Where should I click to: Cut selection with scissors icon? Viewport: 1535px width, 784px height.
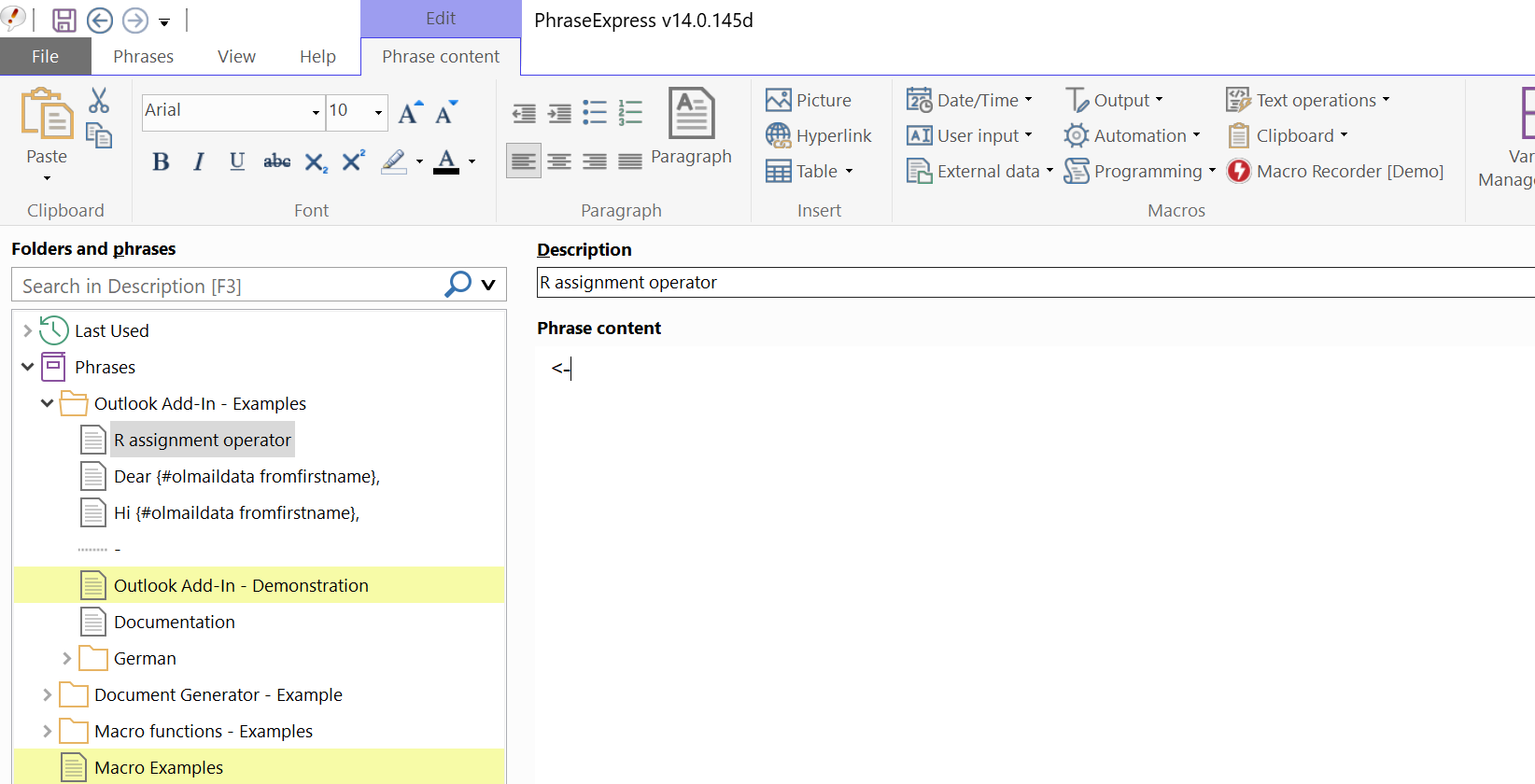[99, 100]
